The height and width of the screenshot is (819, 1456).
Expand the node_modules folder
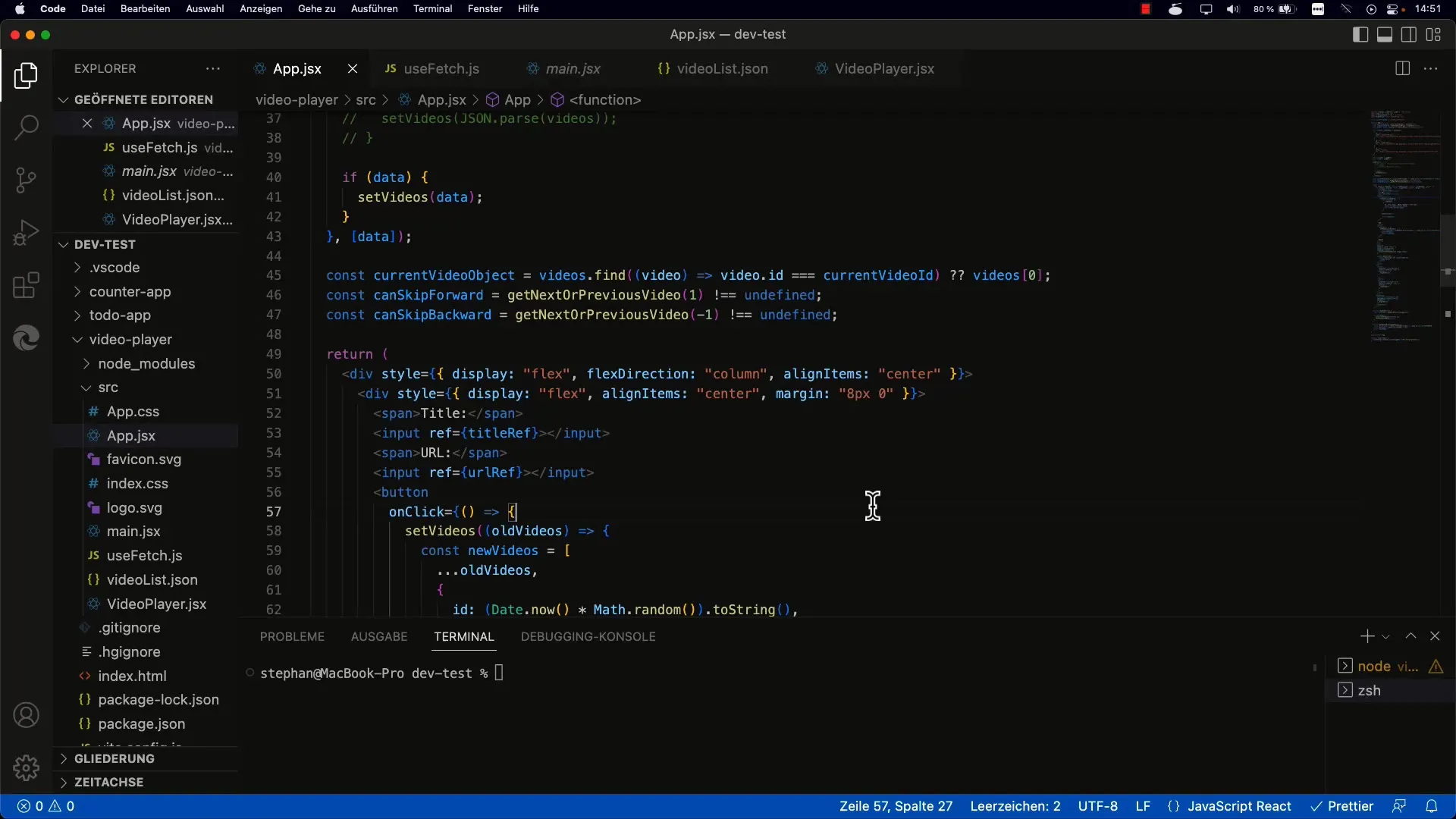coord(144,363)
